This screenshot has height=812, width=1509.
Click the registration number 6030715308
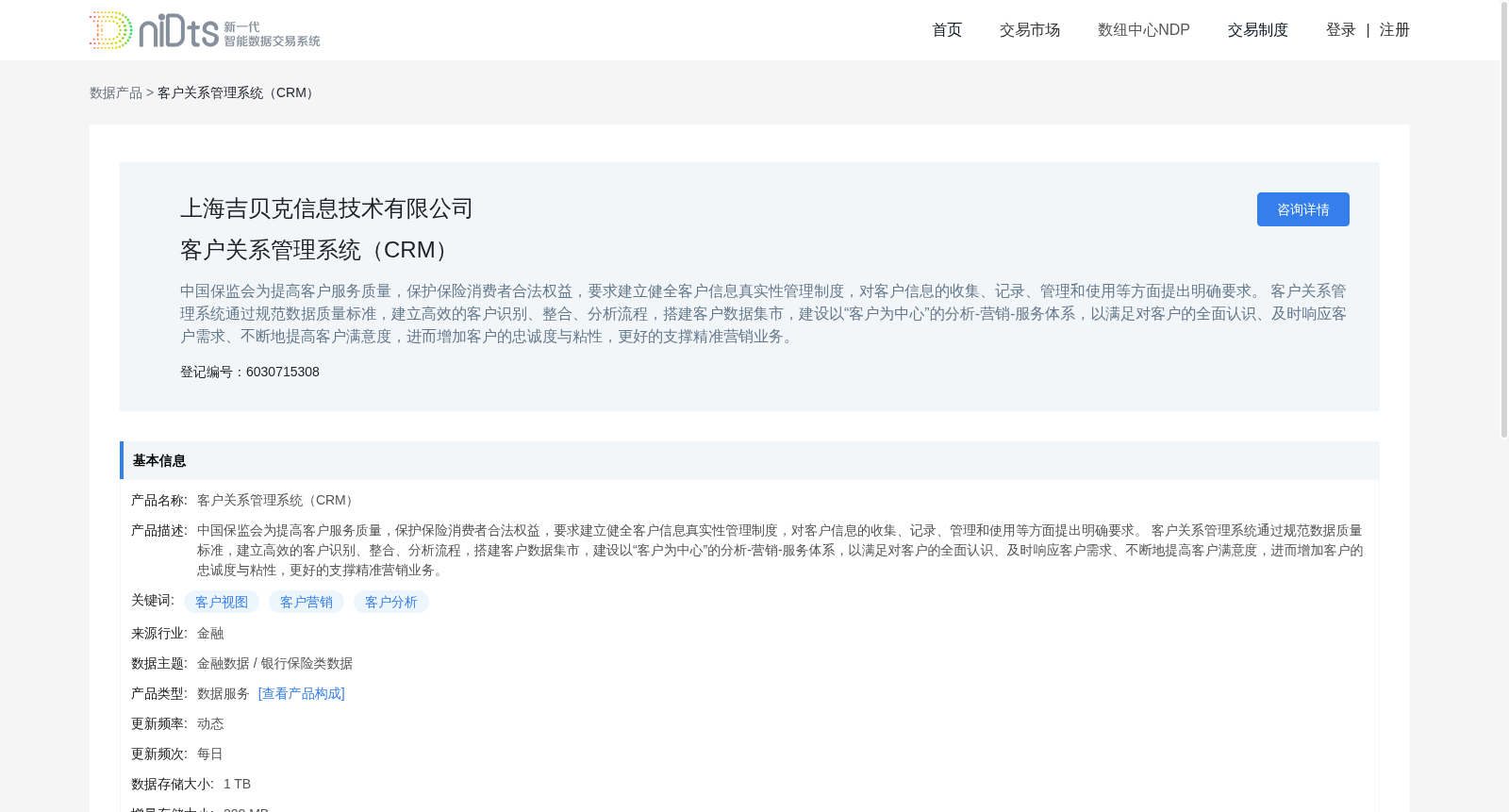click(x=283, y=372)
